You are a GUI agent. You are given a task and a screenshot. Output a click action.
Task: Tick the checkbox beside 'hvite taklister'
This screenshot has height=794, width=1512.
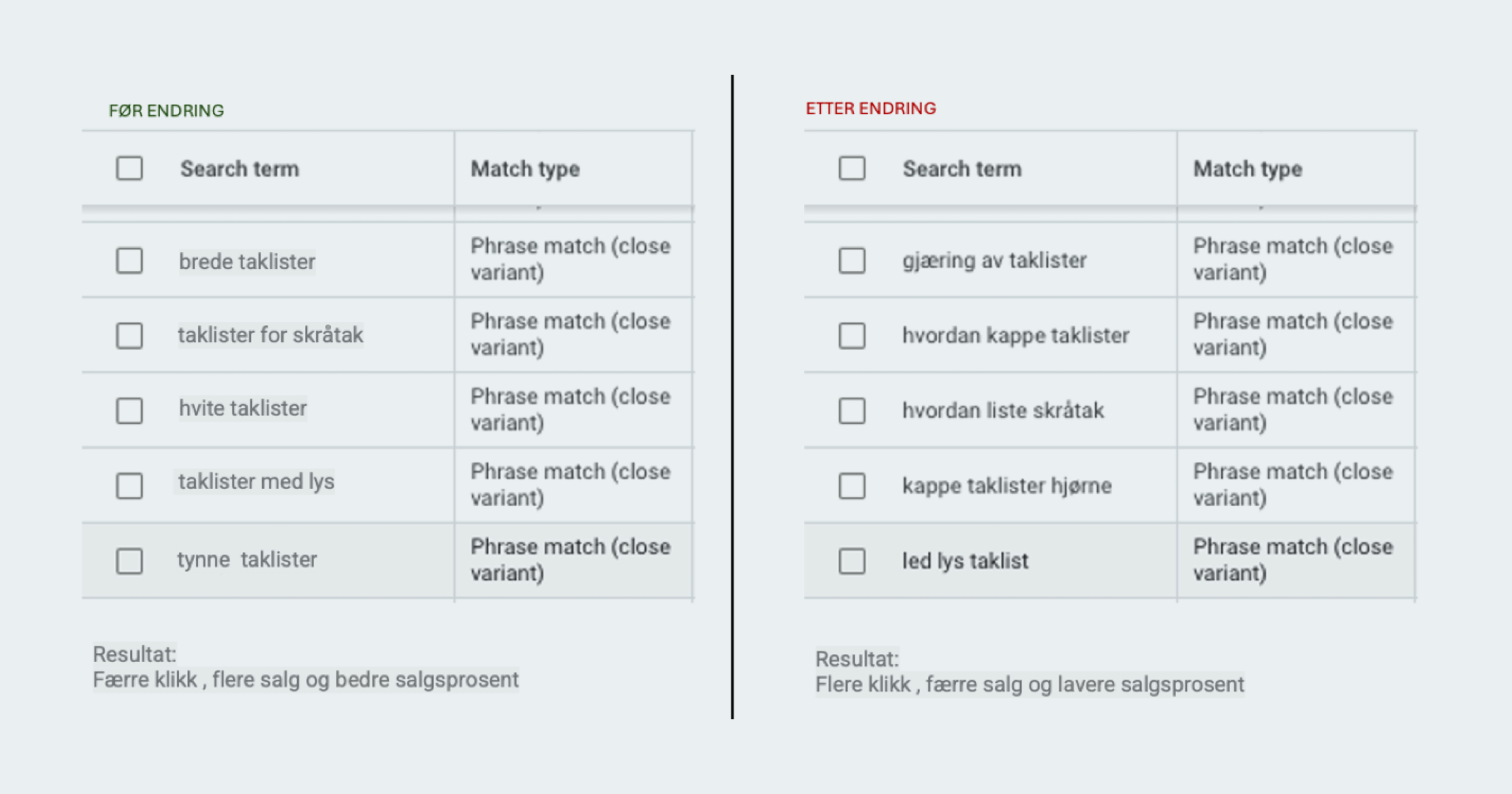click(129, 411)
